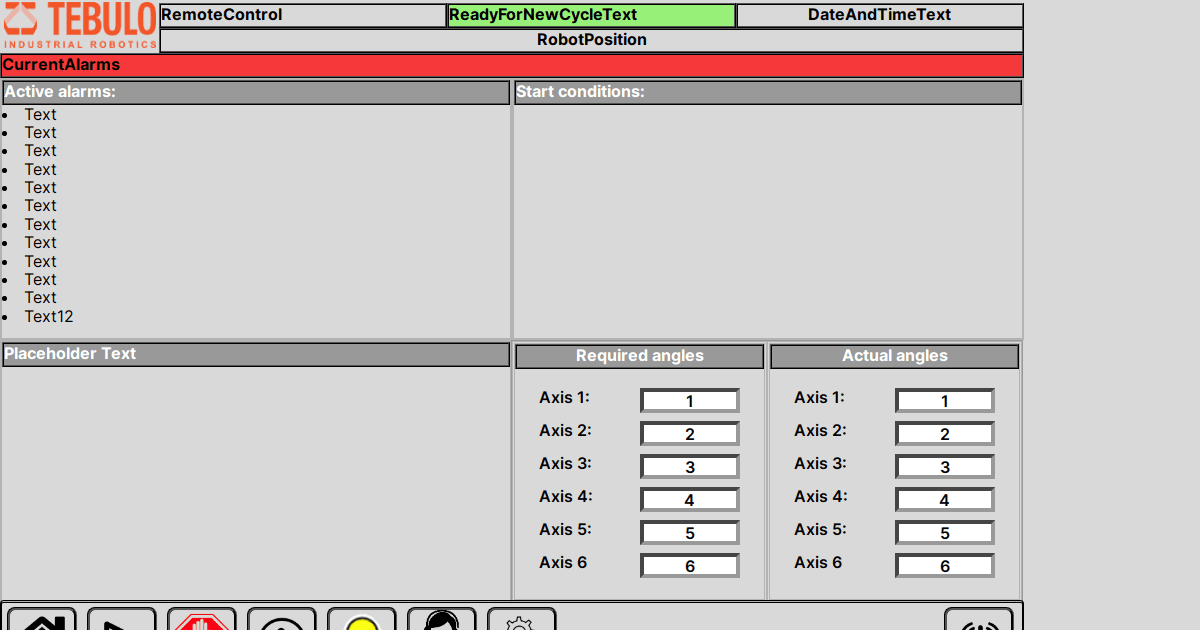Activate the red Stop hand icon
Image resolution: width=1200 pixels, height=630 pixels.
click(x=201, y=624)
